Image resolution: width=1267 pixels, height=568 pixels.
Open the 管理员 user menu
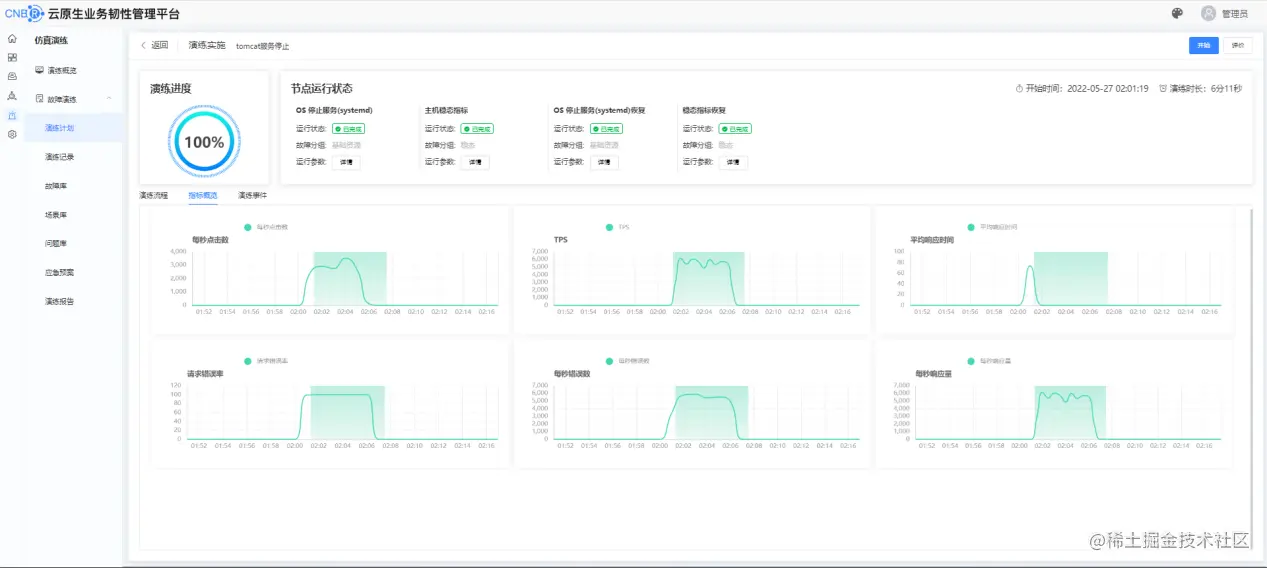click(x=1235, y=14)
